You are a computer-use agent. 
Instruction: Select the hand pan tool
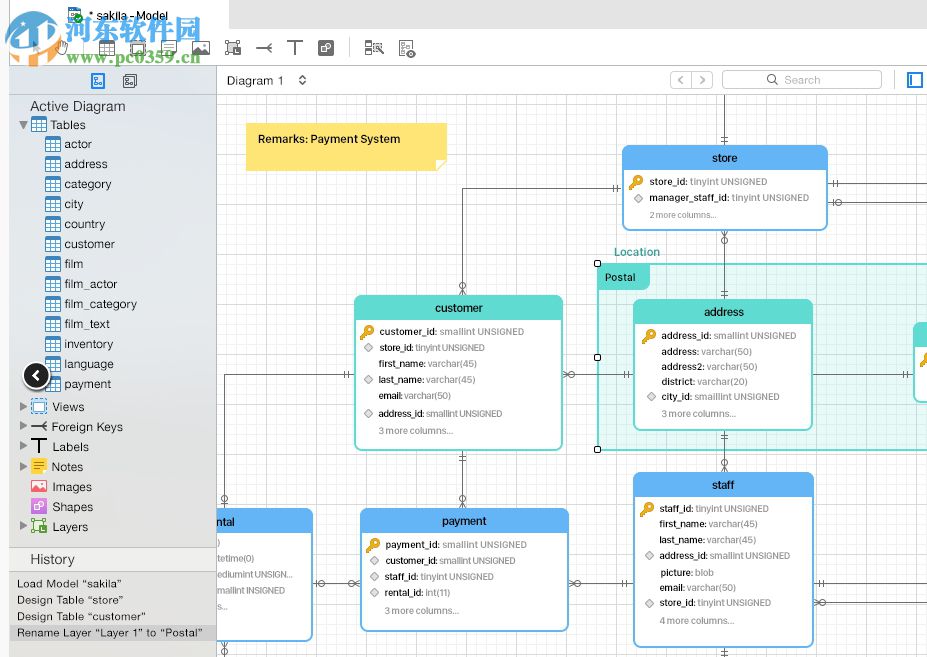[63, 47]
